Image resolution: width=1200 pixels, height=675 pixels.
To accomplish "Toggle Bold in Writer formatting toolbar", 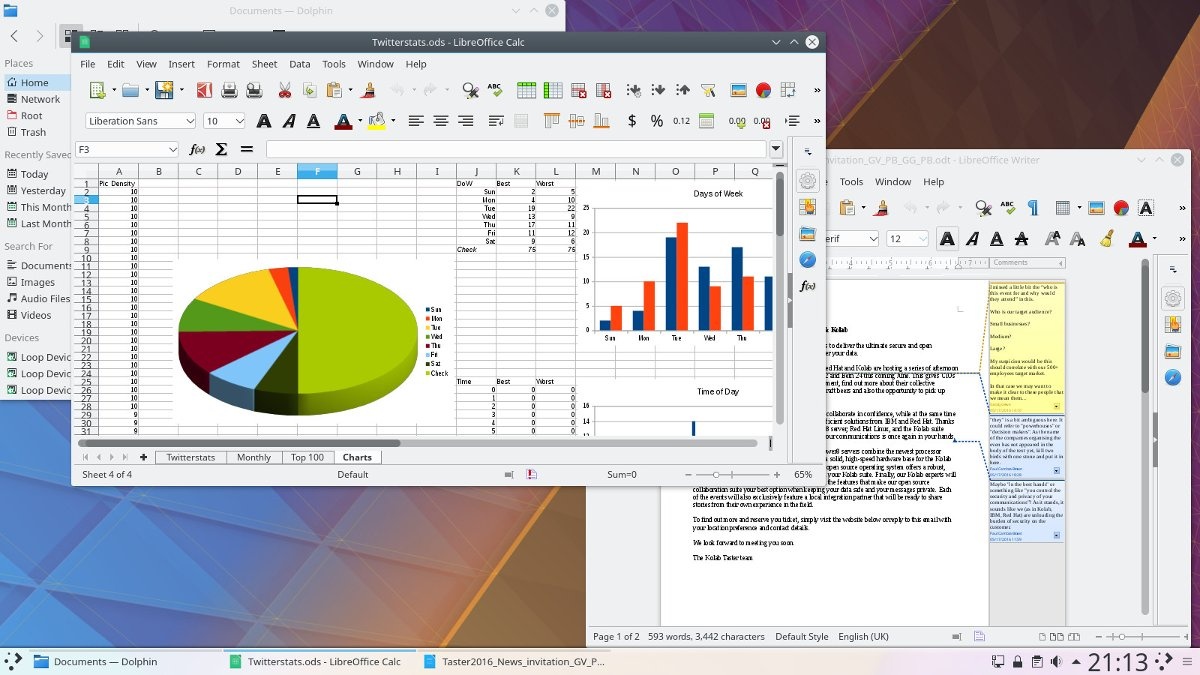I will 946,239.
